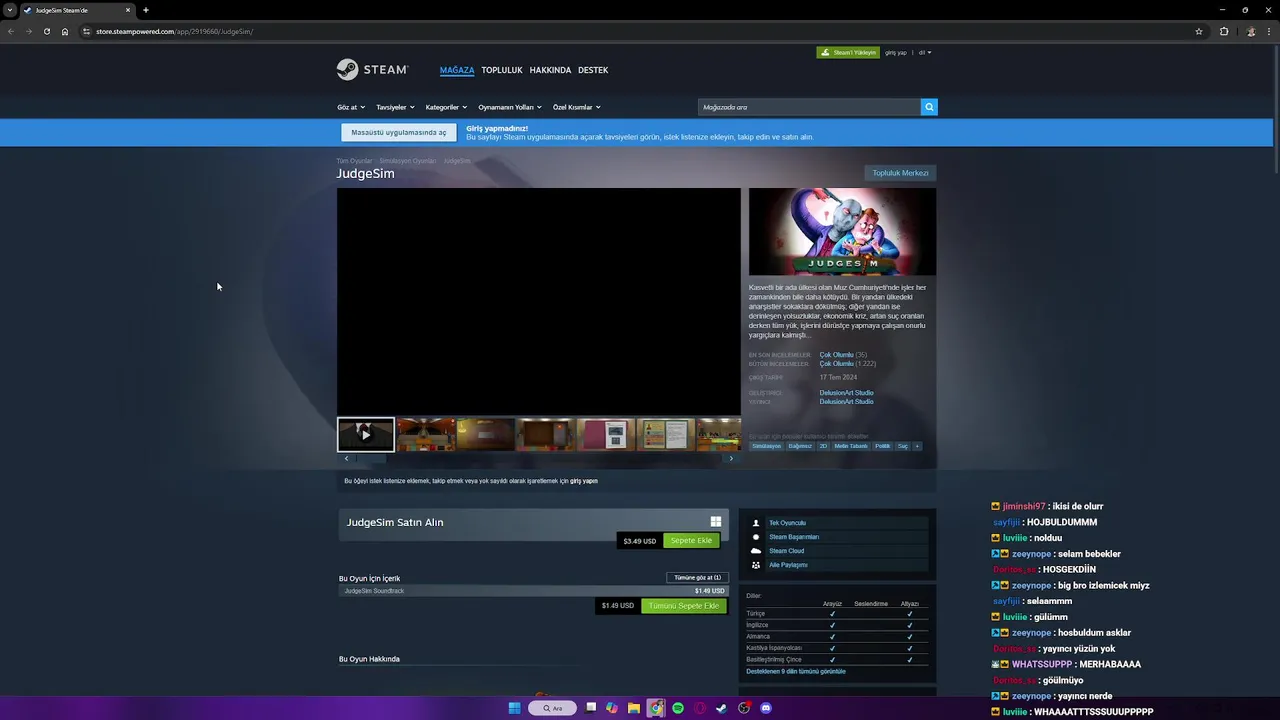Click the Windows platform icon in purchase box
Screen dimensions: 1280x720
coord(716,522)
